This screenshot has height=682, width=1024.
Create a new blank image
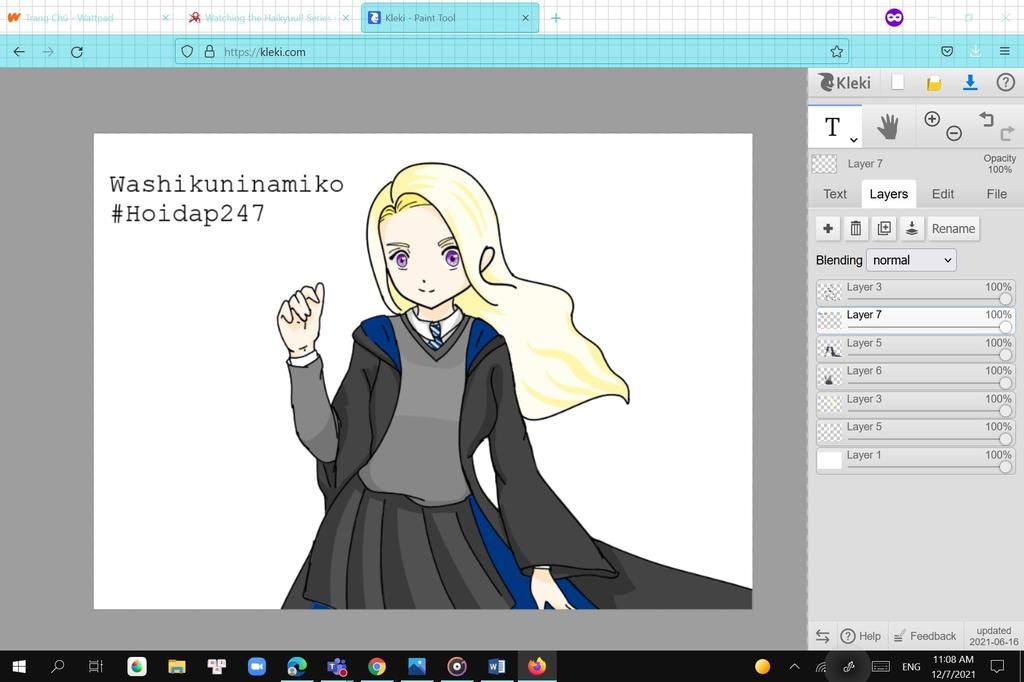898,82
